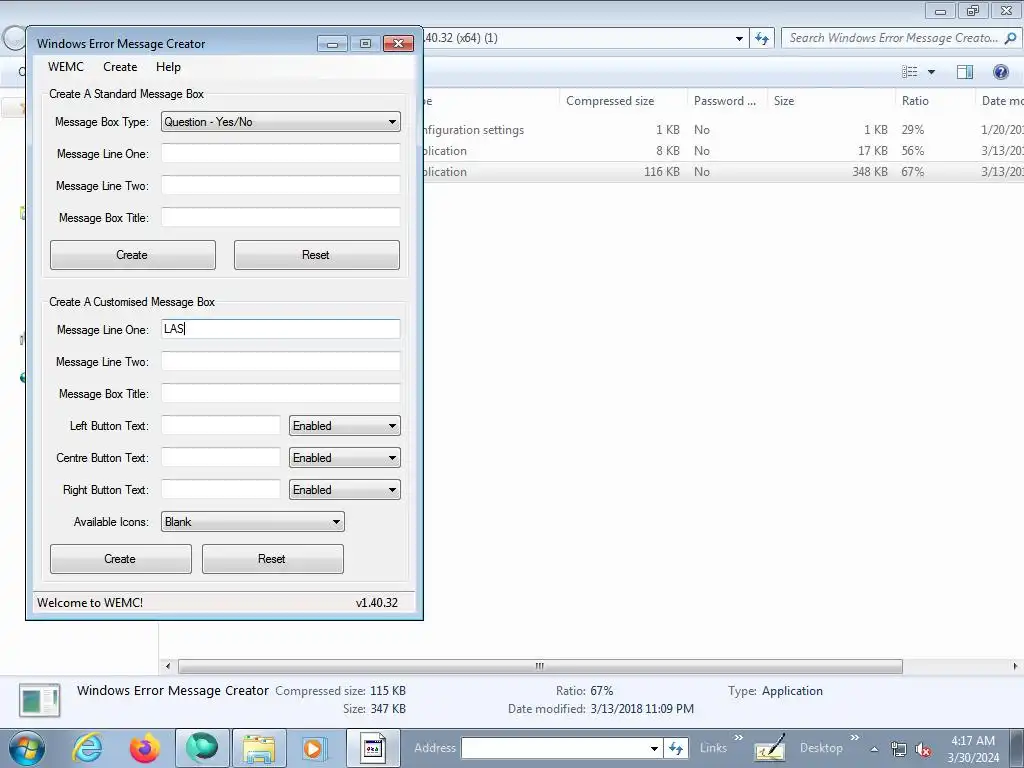The height and width of the screenshot is (768, 1024).
Task: Open the teal globe app on the taskbar
Action: coord(202,748)
